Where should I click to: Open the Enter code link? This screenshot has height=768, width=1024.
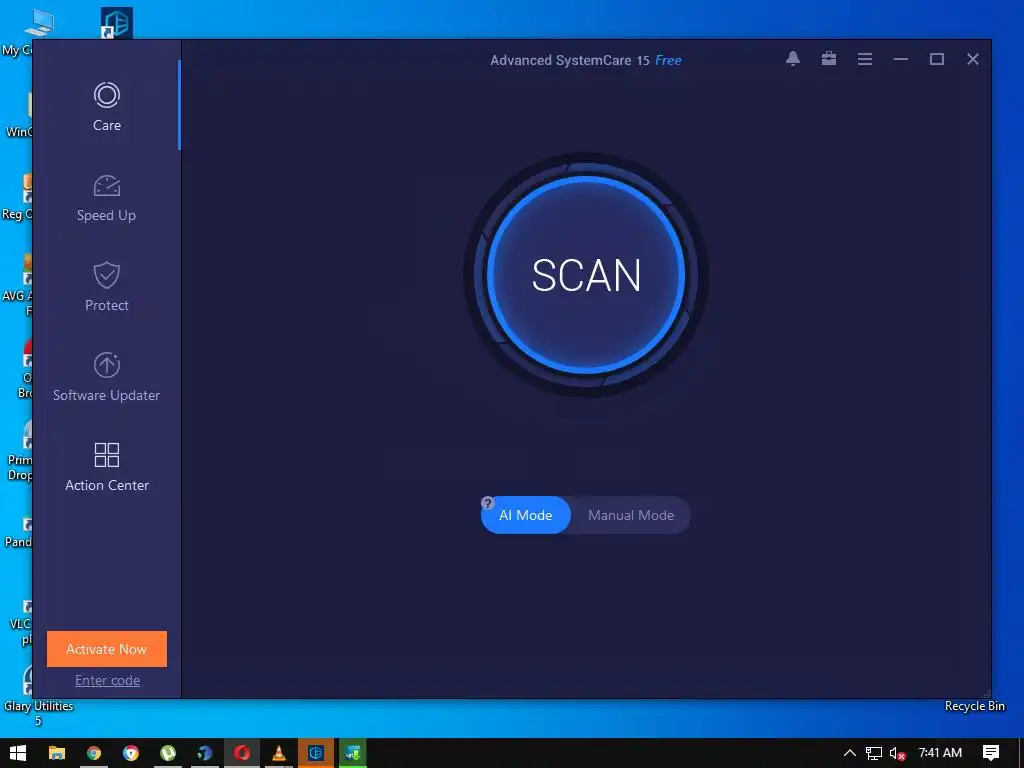pyautogui.click(x=107, y=680)
